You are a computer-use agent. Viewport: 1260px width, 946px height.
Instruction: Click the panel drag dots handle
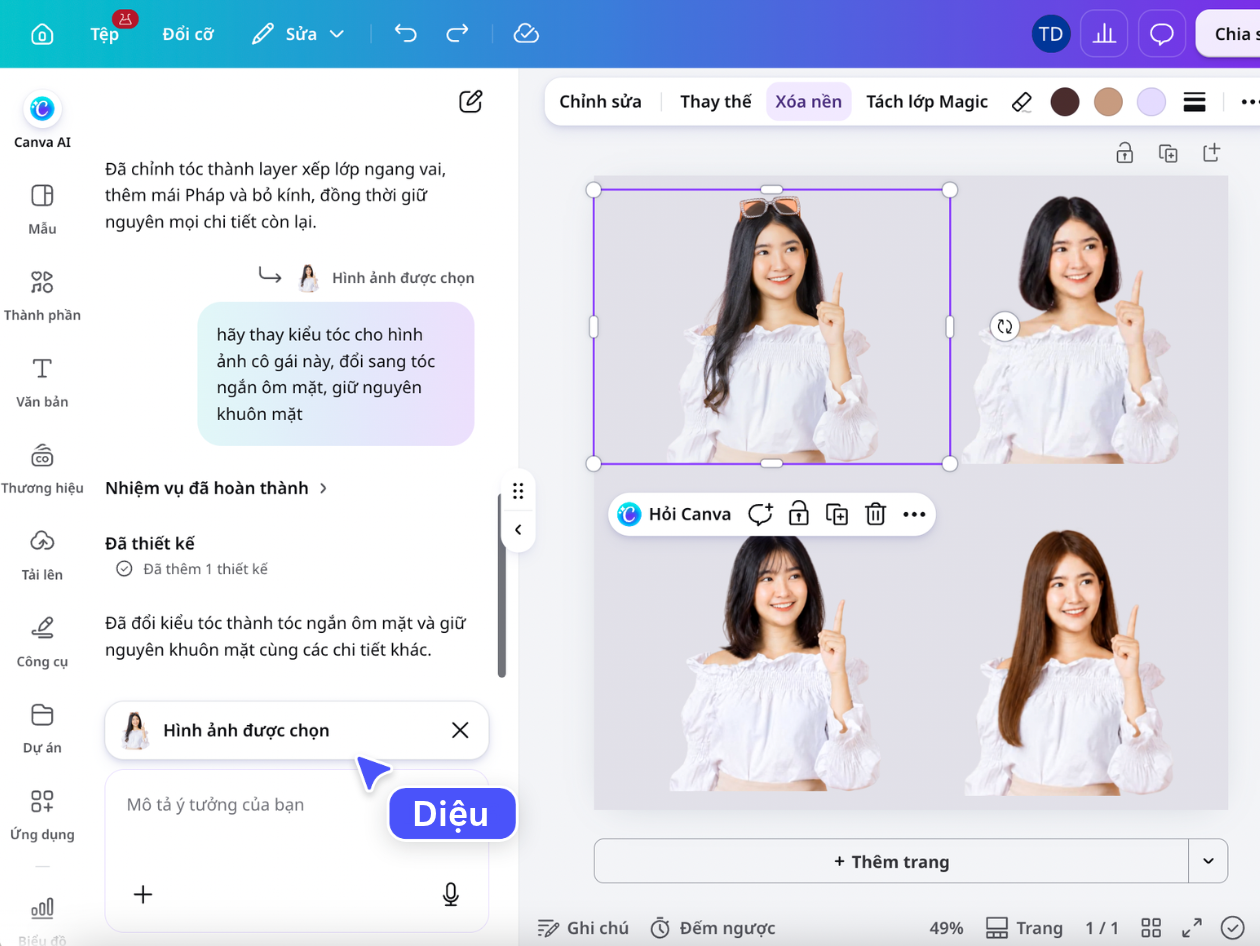pyautogui.click(x=518, y=491)
